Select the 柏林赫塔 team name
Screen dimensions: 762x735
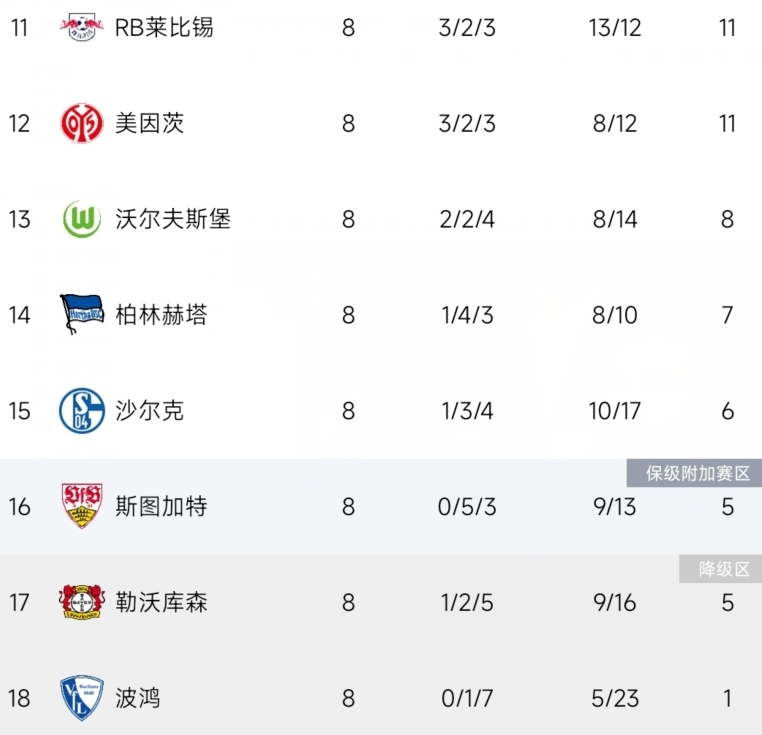(161, 315)
